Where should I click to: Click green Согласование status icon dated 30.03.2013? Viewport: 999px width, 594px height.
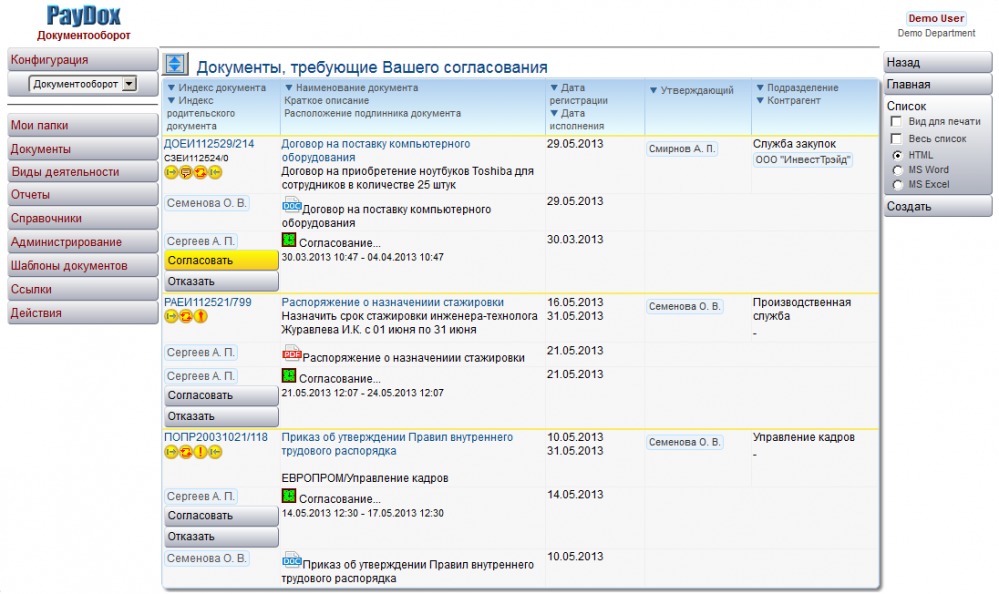[x=289, y=241]
